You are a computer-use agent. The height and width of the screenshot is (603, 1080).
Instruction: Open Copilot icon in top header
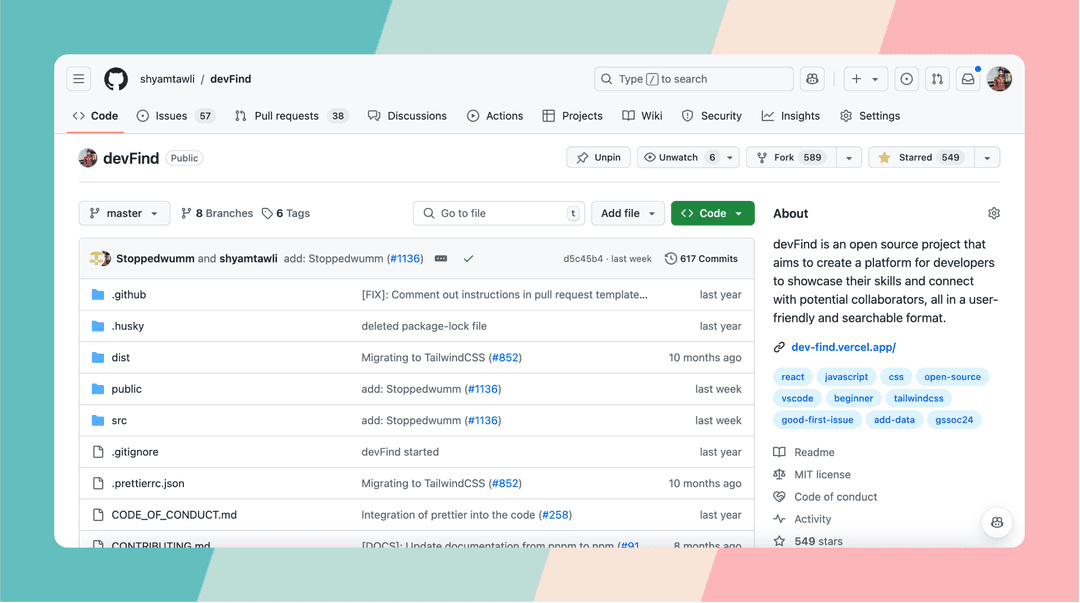click(x=812, y=79)
